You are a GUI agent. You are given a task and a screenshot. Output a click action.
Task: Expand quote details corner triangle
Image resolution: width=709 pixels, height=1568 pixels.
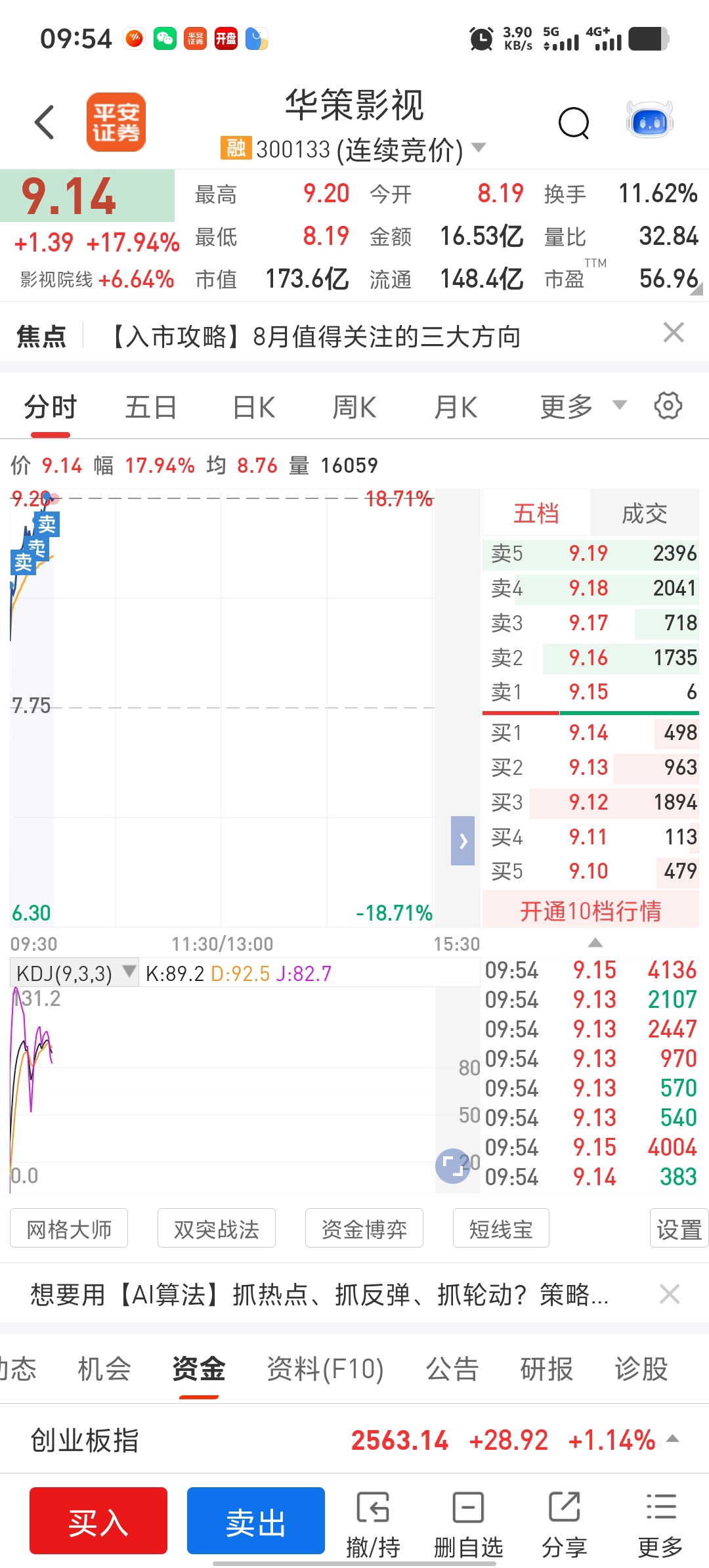click(x=696, y=288)
